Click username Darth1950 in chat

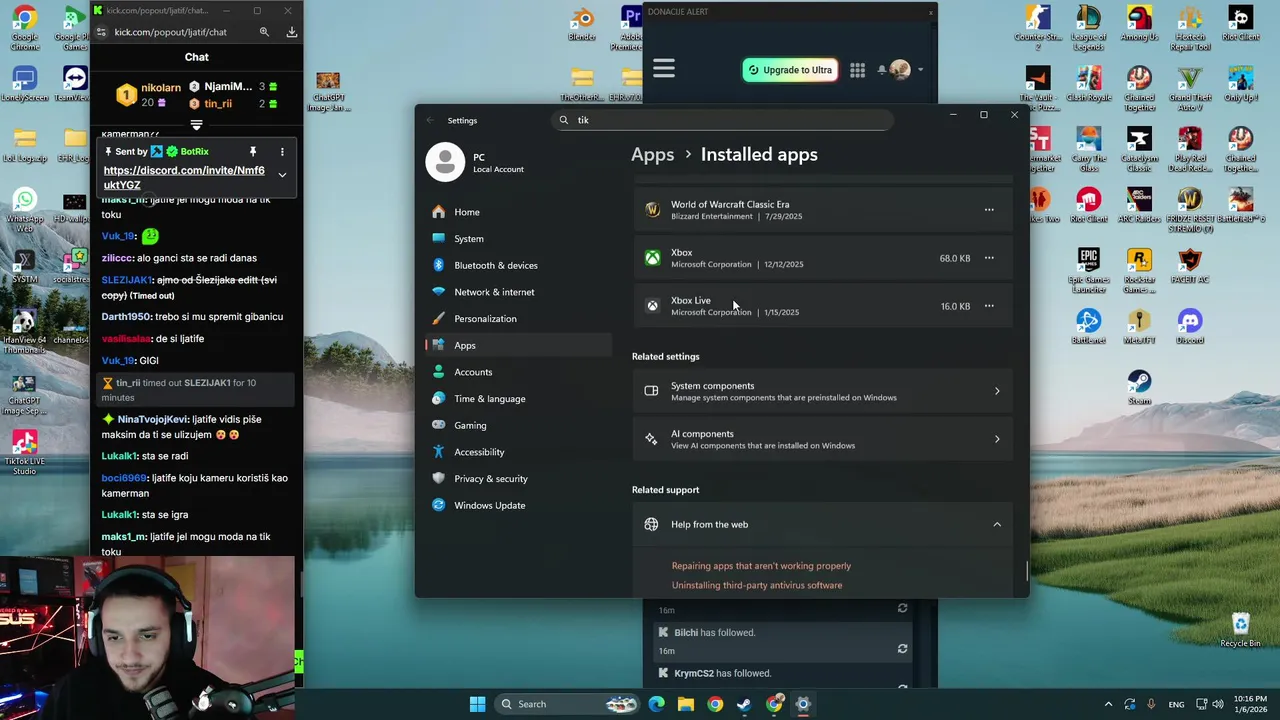[123, 317]
